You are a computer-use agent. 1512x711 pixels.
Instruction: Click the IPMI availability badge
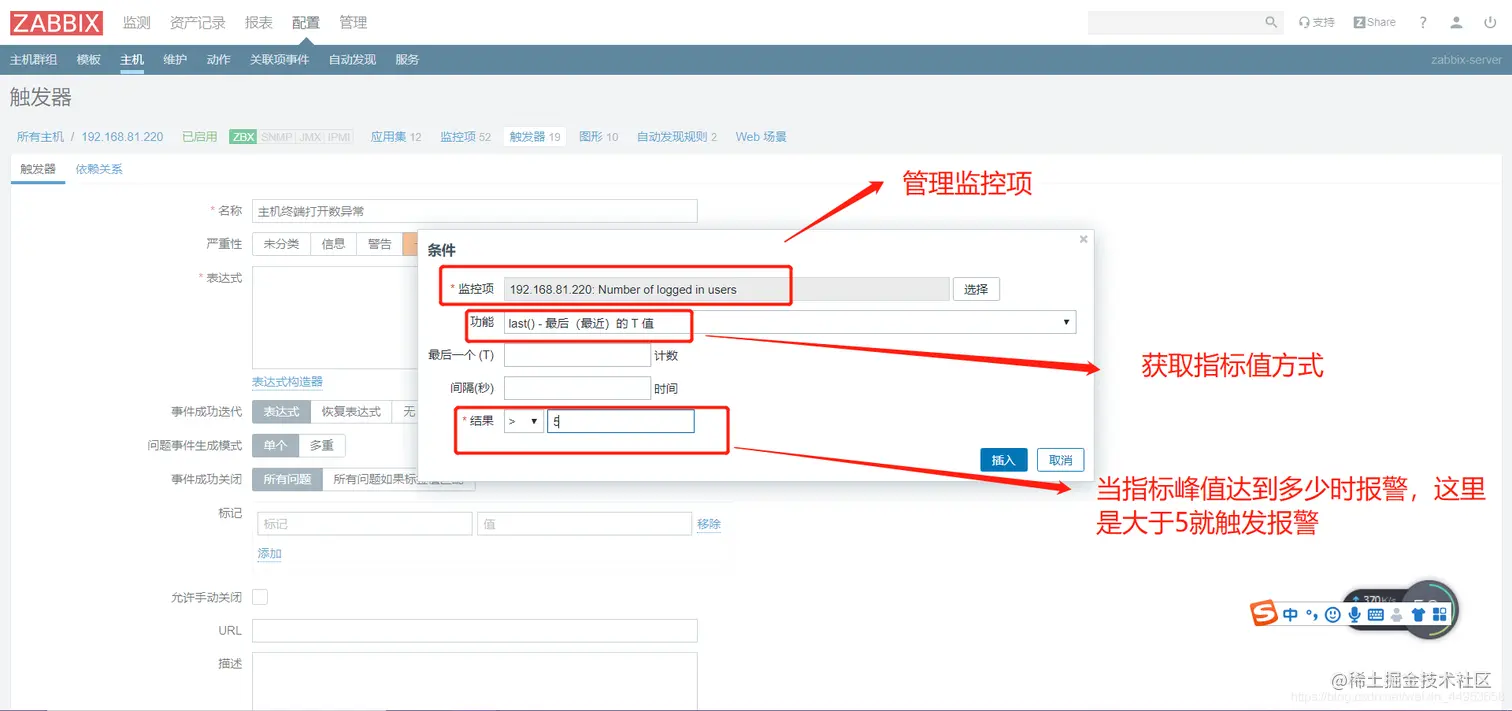click(339, 137)
